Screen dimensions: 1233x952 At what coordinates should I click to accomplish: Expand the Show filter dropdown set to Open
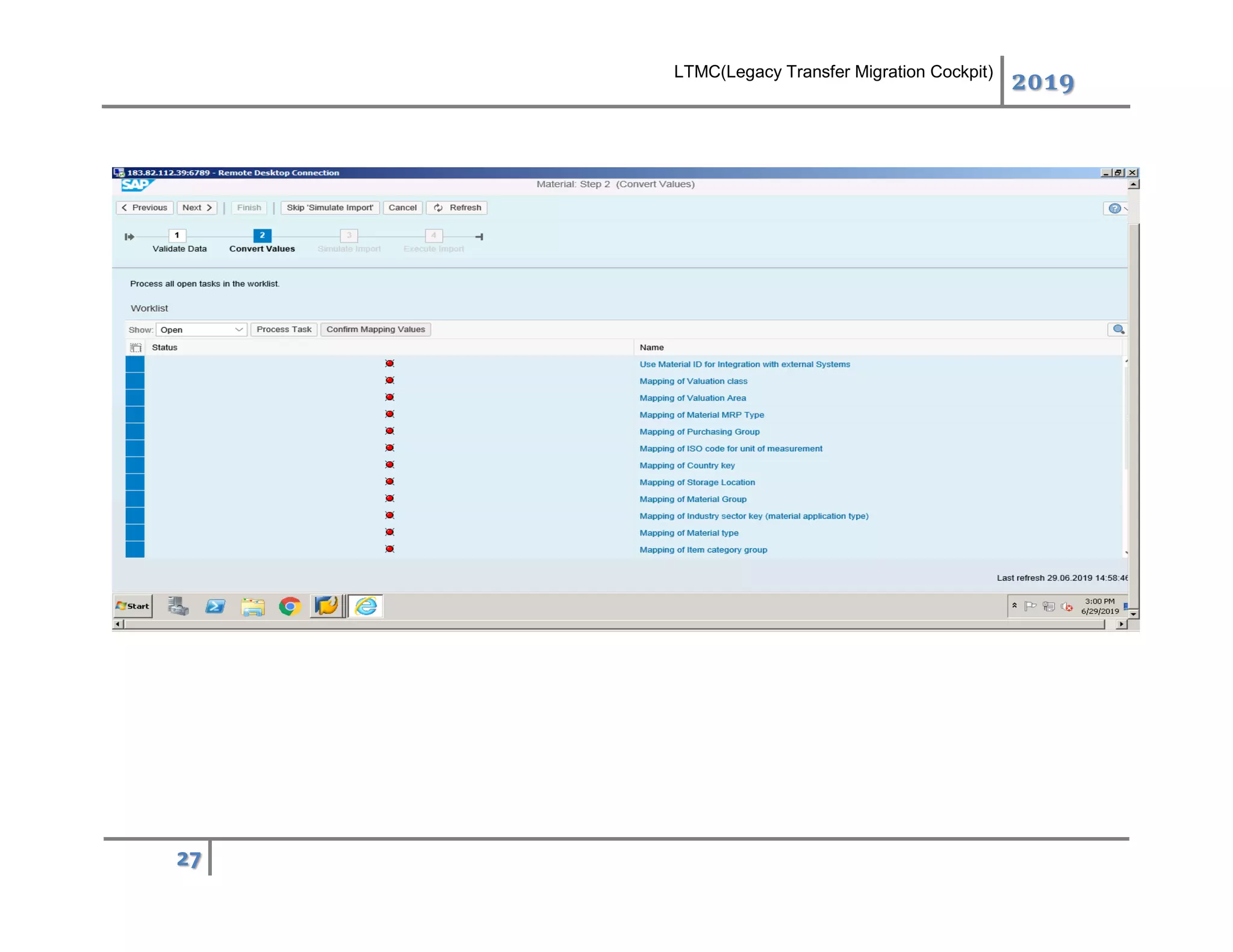pyautogui.click(x=238, y=330)
